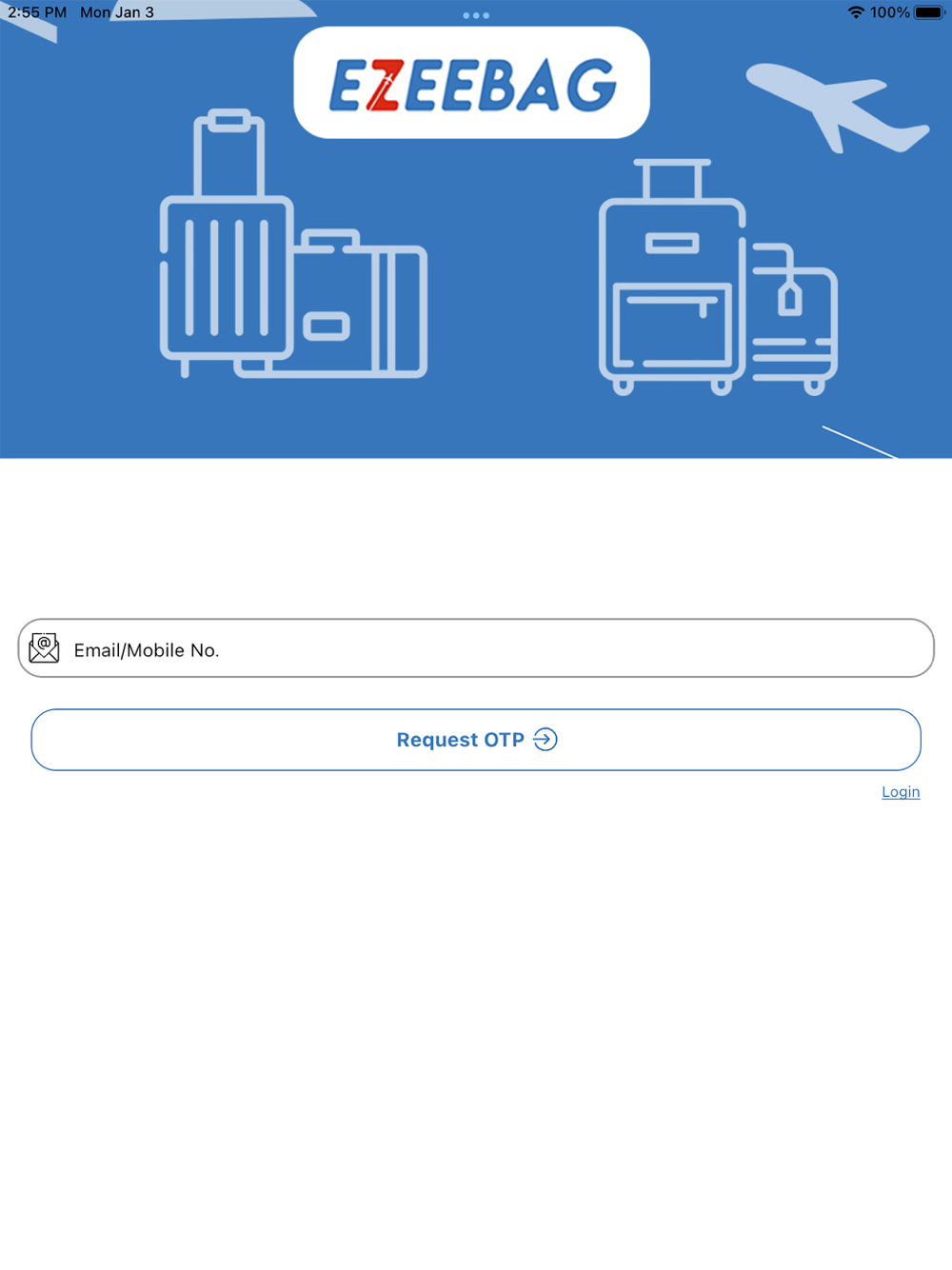
Task: Open the Login link
Action: coord(901,792)
